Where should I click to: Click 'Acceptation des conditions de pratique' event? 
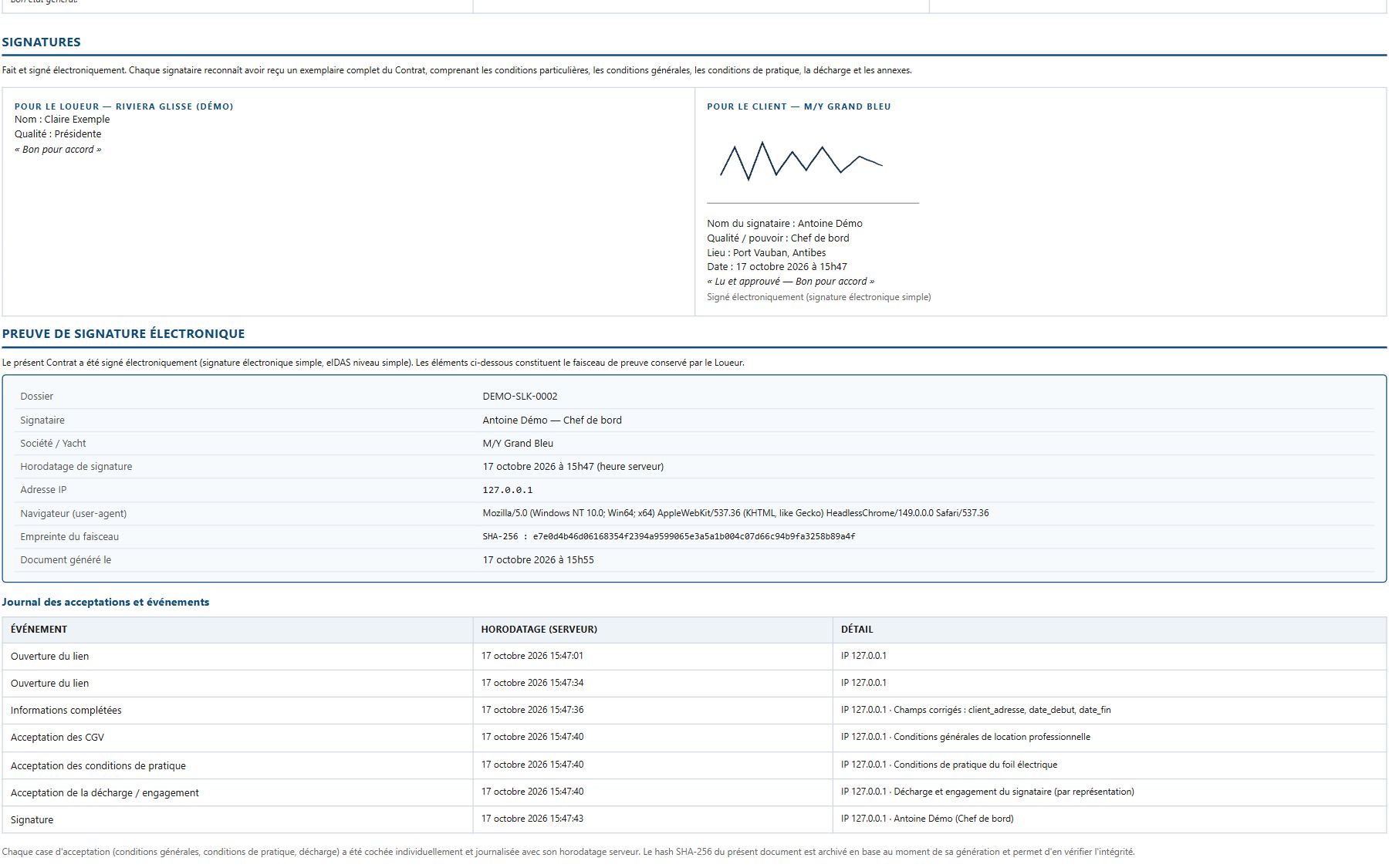coord(98,765)
